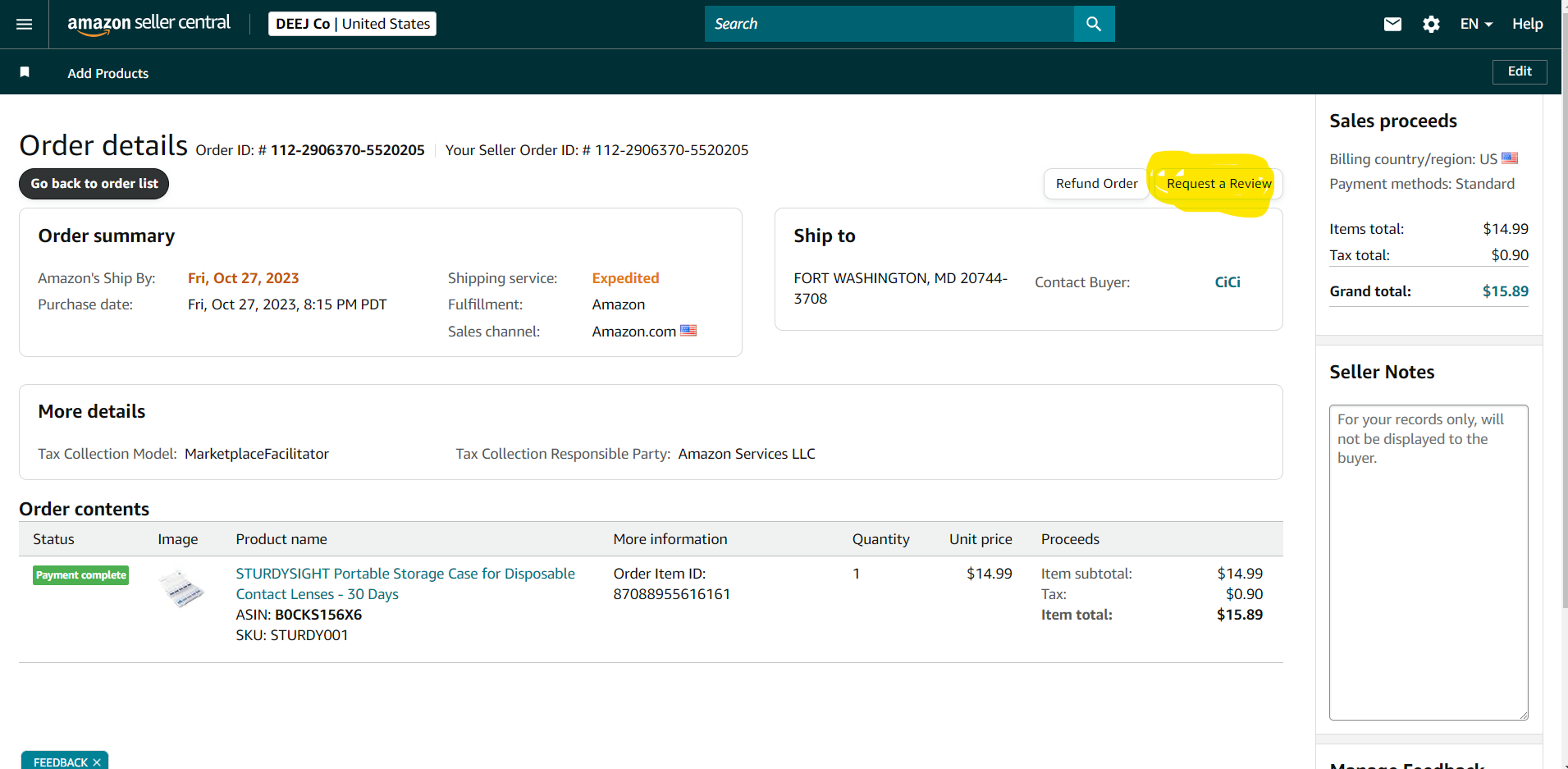This screenshot has height=769, width=1568.
Task: Close the FEEDBACK tab with the X
Action: pos(97,762)
